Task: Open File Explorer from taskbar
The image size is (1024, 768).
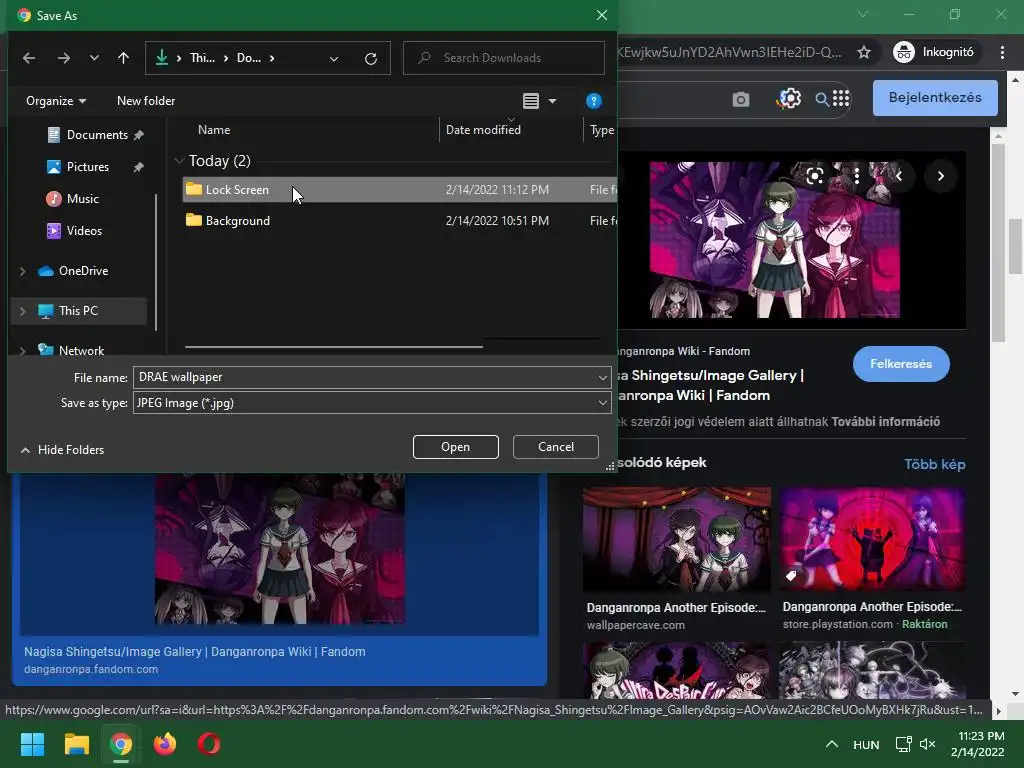Action: pos(76,744)
